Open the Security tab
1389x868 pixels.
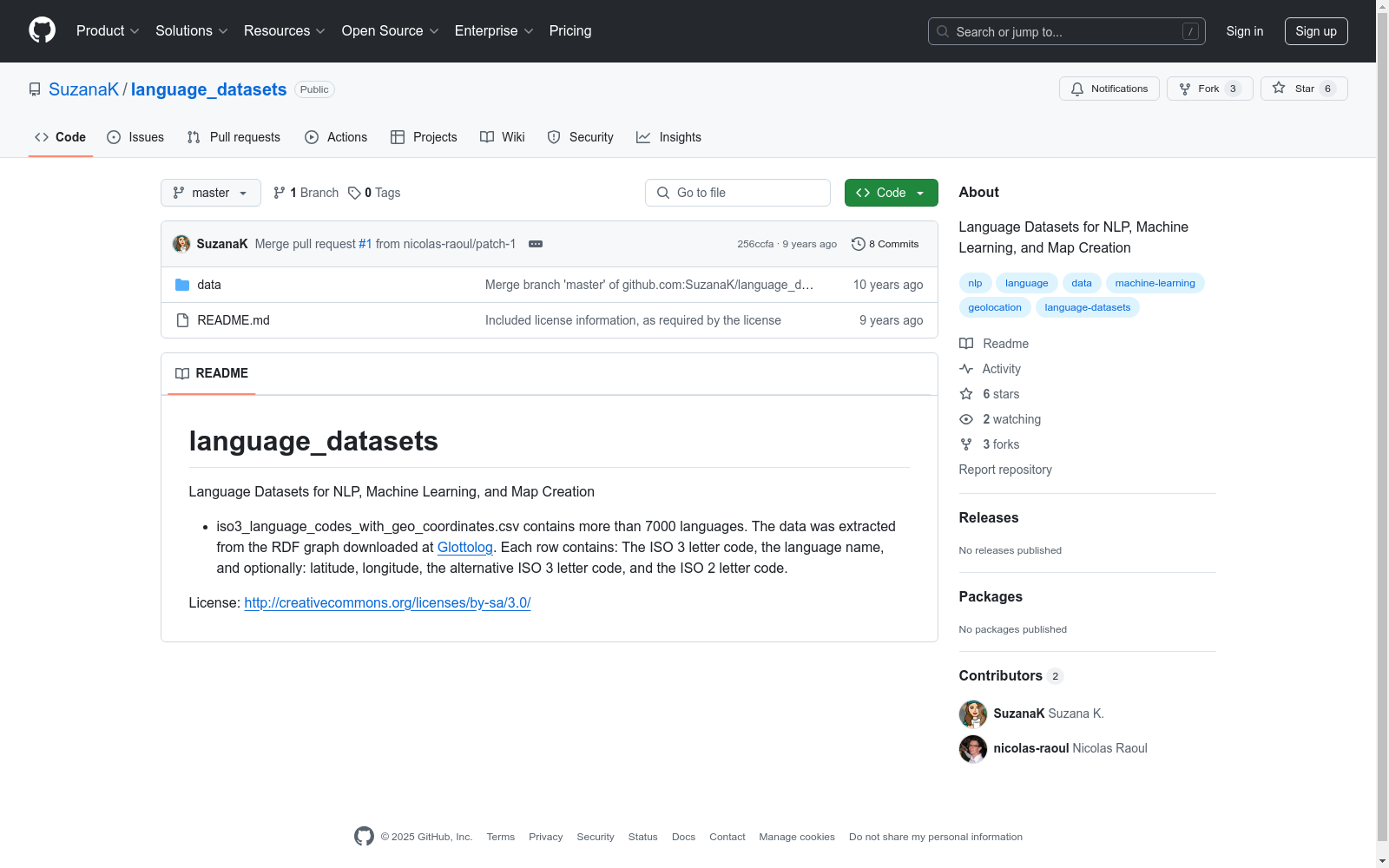(x=581, y=137)
